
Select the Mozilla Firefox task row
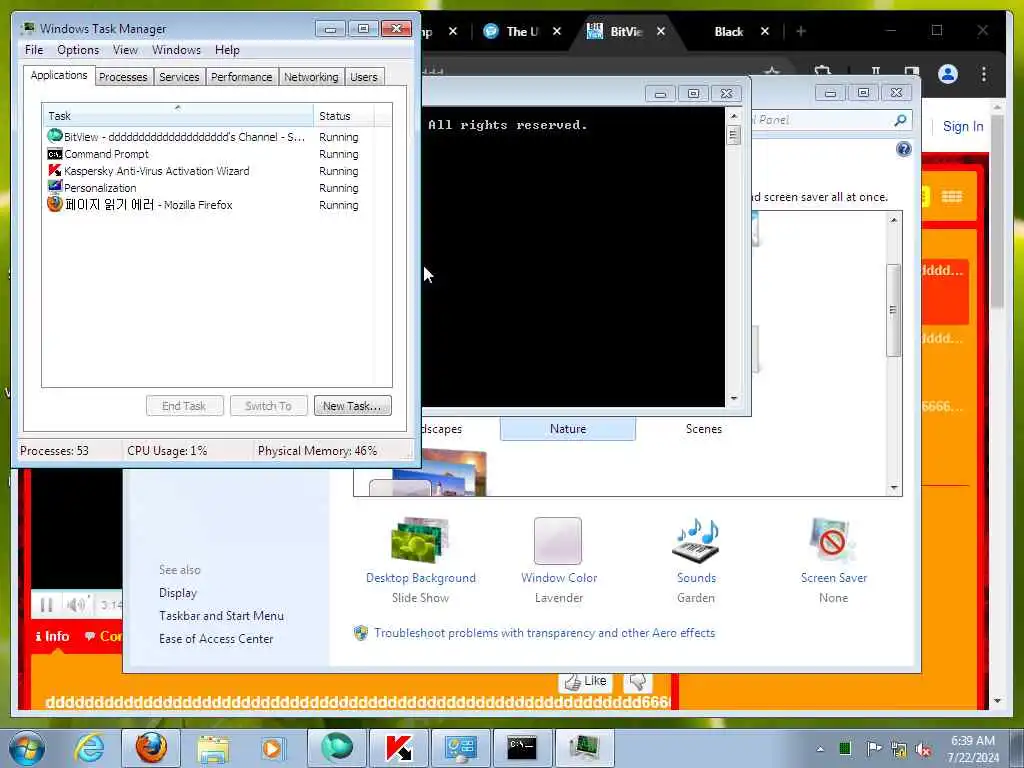pos(209,204)
